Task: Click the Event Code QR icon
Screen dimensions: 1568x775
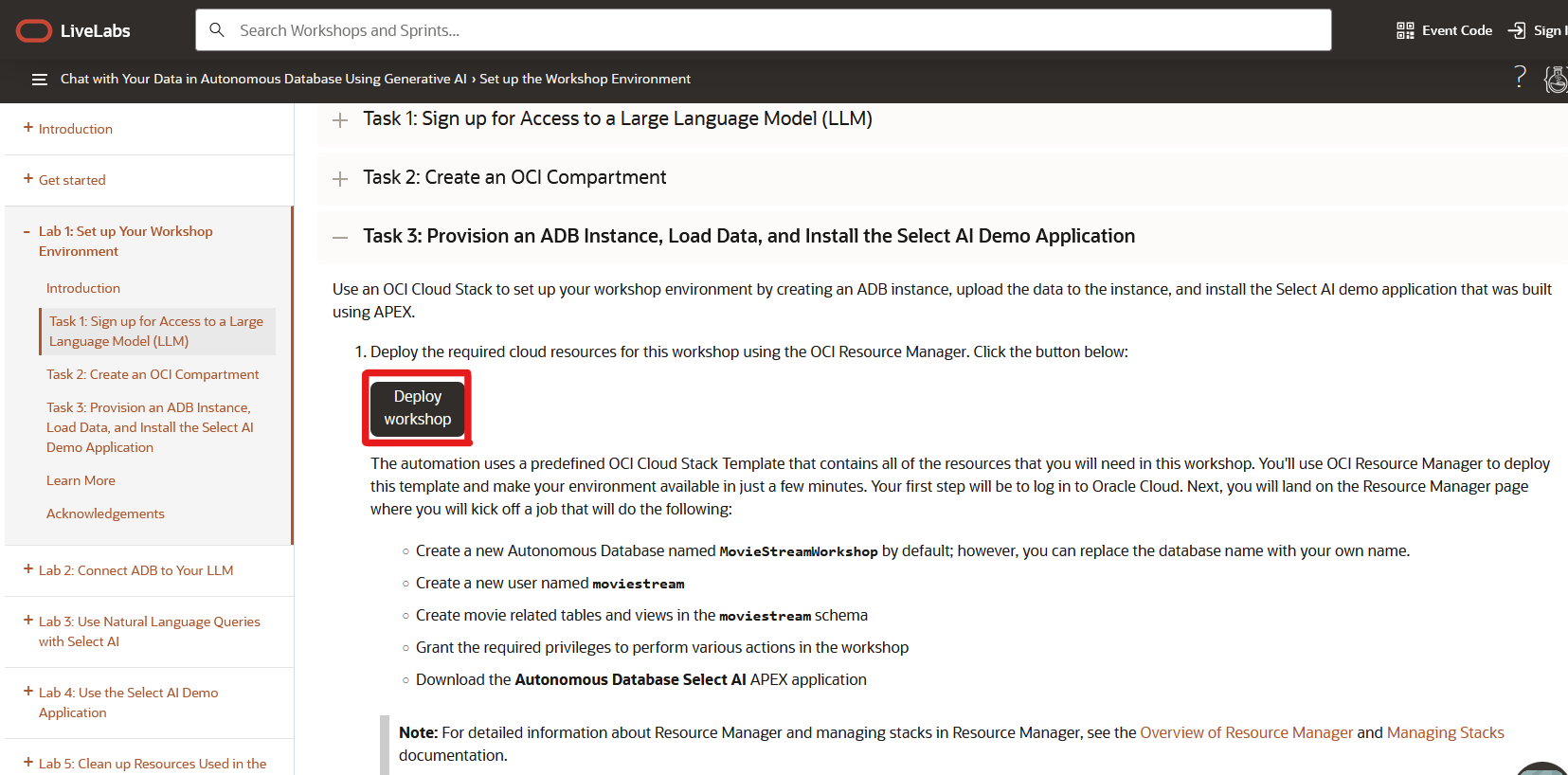Action: 1405,30
